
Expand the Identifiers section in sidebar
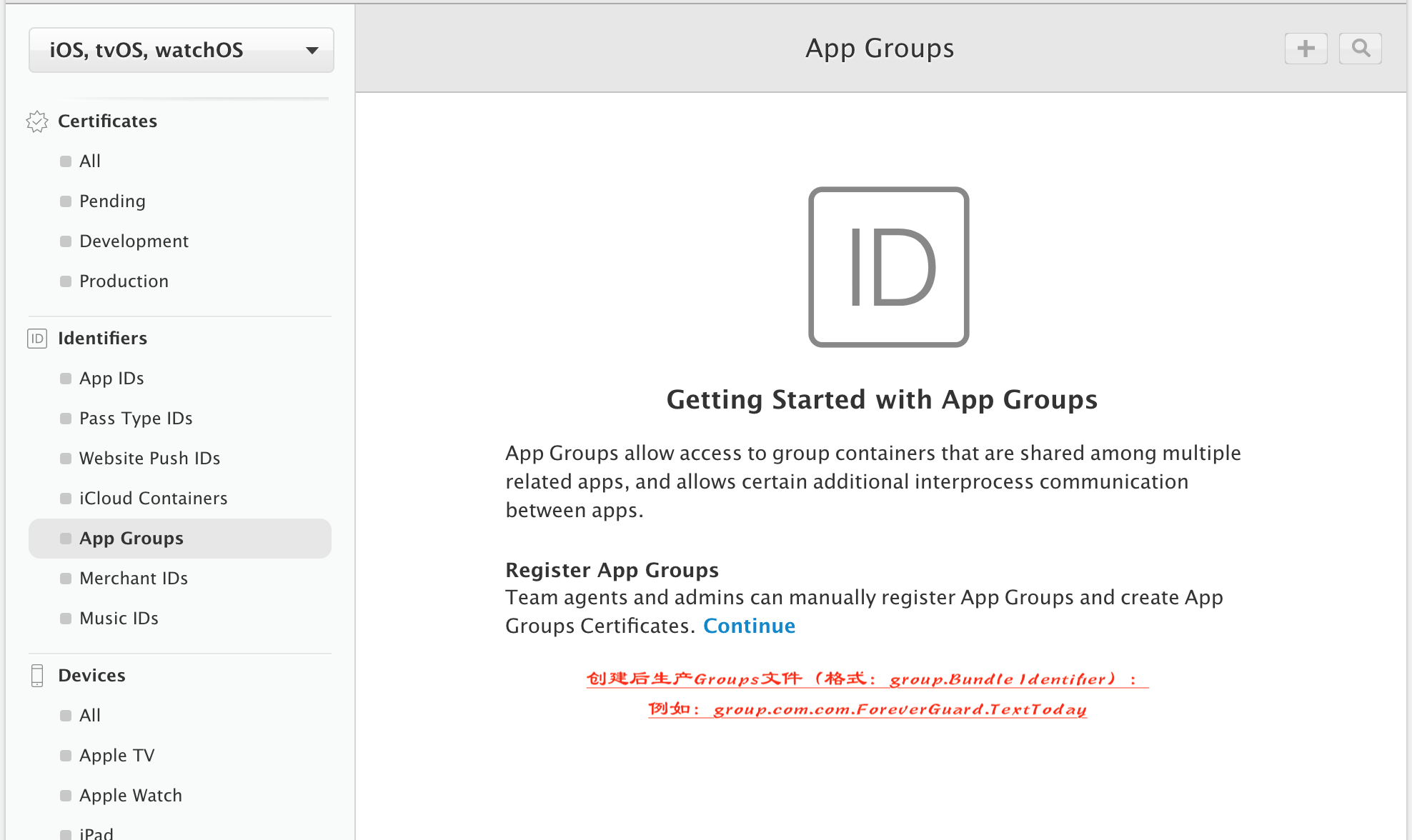click(x=103, y=337)
